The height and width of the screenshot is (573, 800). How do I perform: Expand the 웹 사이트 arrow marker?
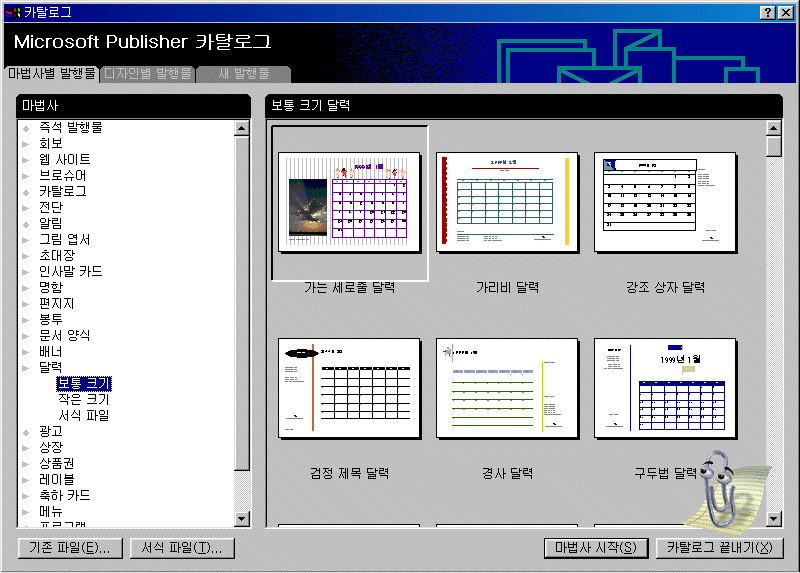click(x=26, y=160)
